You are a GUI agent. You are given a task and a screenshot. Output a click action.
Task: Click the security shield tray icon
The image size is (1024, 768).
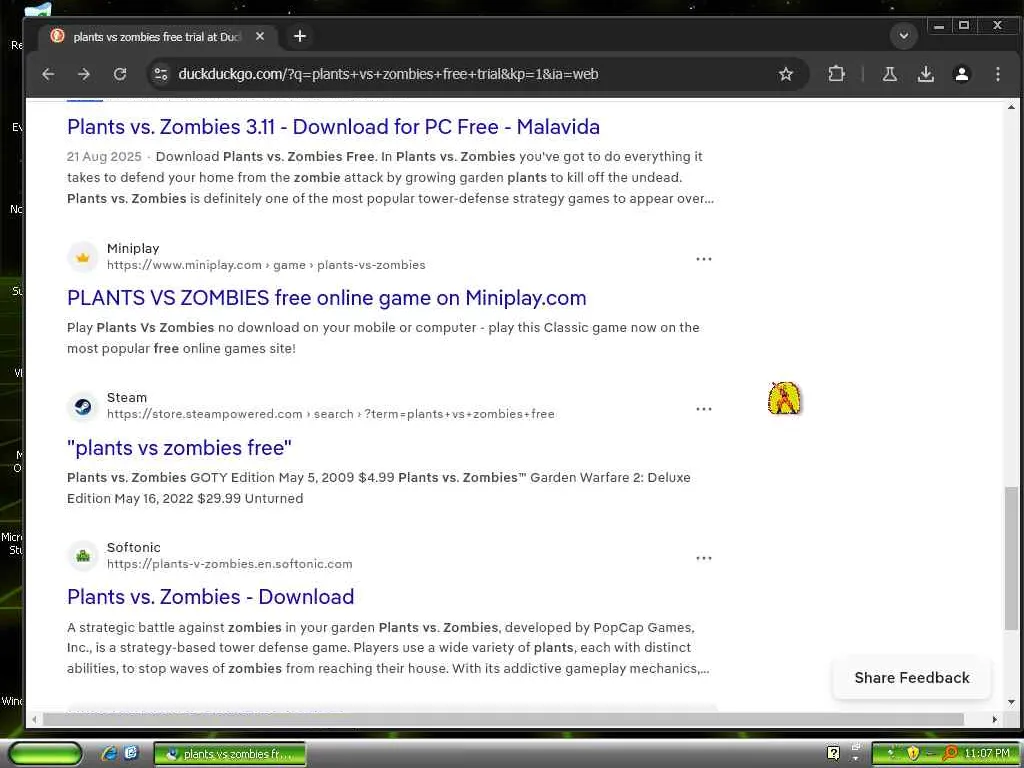pyautogui.click(x=913, y=754)
